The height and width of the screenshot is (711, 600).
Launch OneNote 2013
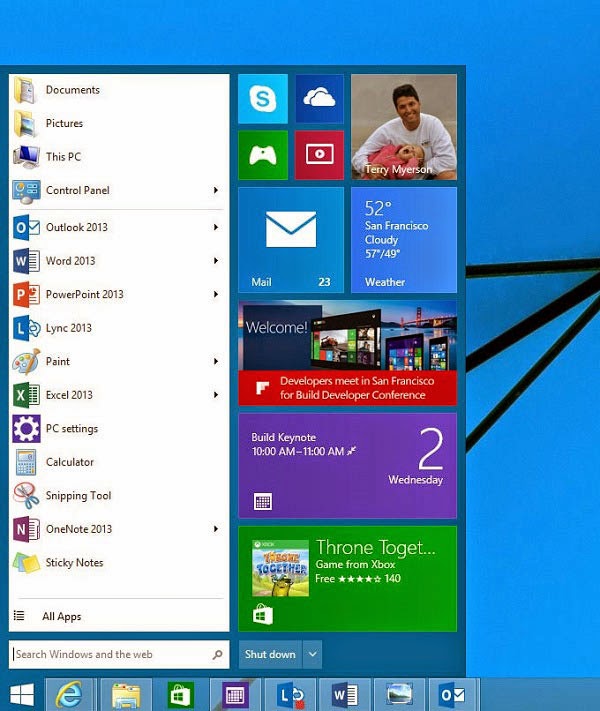point(119,529)
